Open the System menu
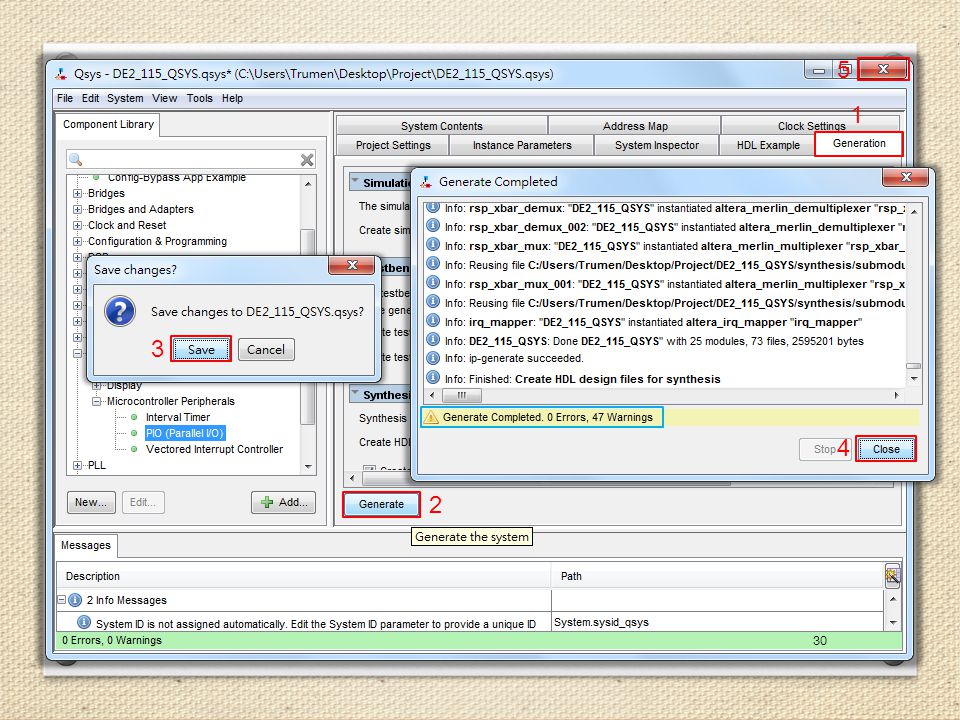 tap(125, 98)
